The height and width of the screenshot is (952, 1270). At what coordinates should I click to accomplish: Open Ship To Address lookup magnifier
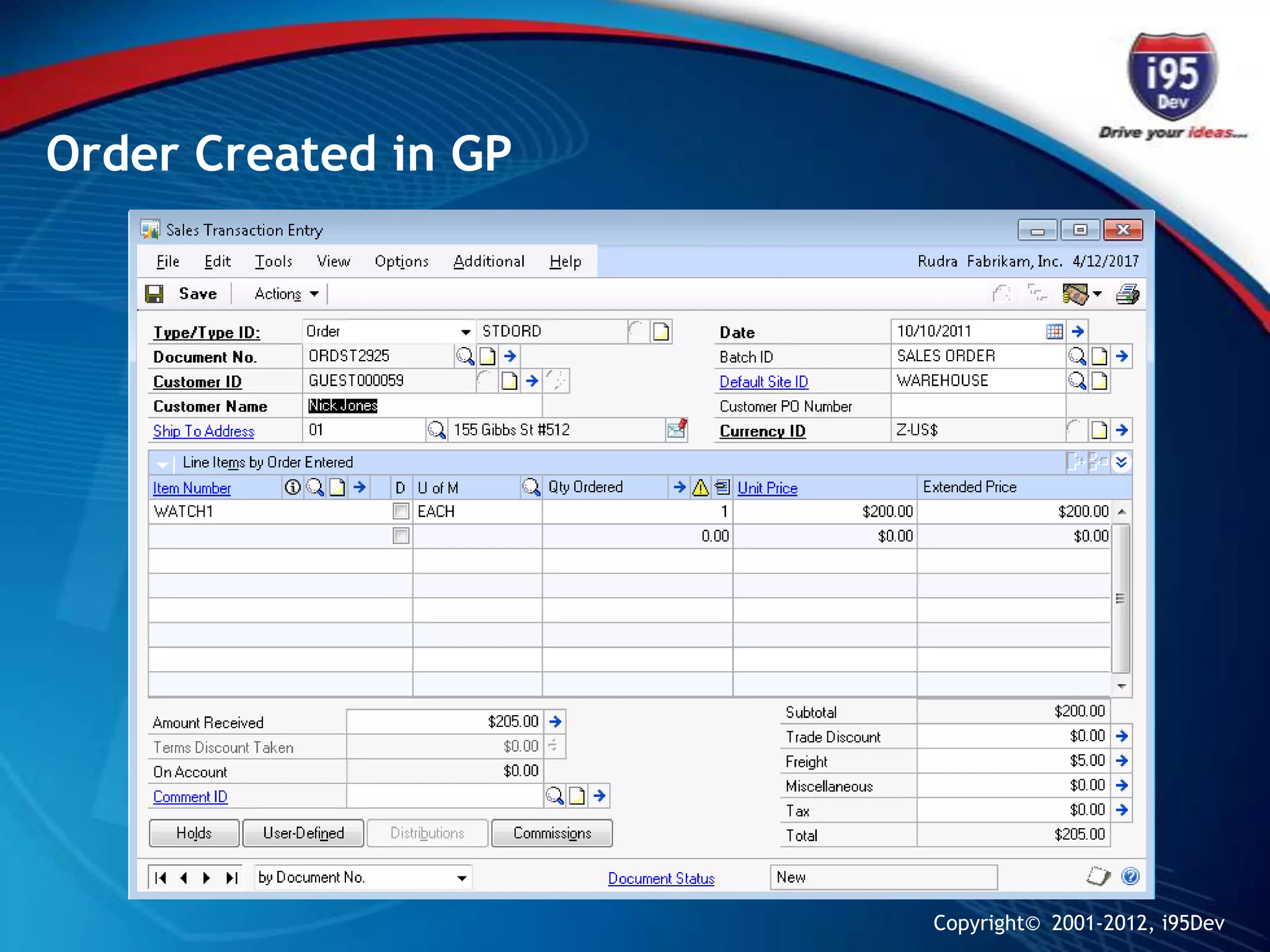click(x=437, y=430)
